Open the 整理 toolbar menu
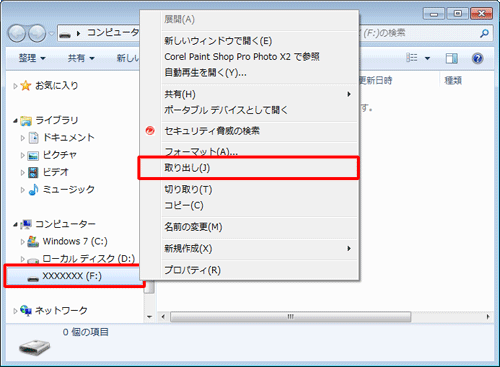The image size is (500, 367). tap(32, 58)
